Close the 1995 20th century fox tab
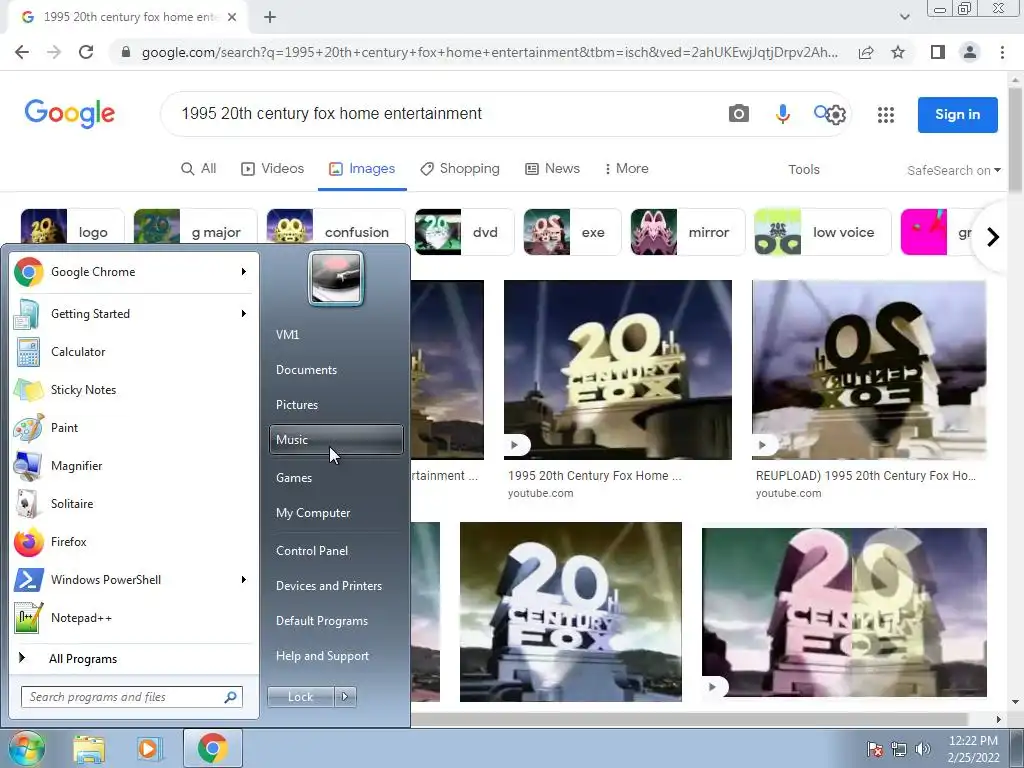 232,17
